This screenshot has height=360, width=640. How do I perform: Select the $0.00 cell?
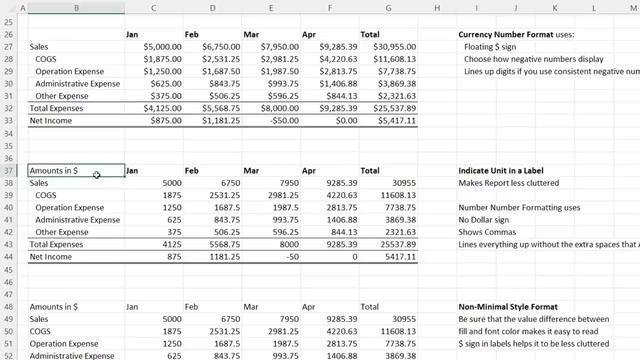pyautogui.click(x=330, y=120)
